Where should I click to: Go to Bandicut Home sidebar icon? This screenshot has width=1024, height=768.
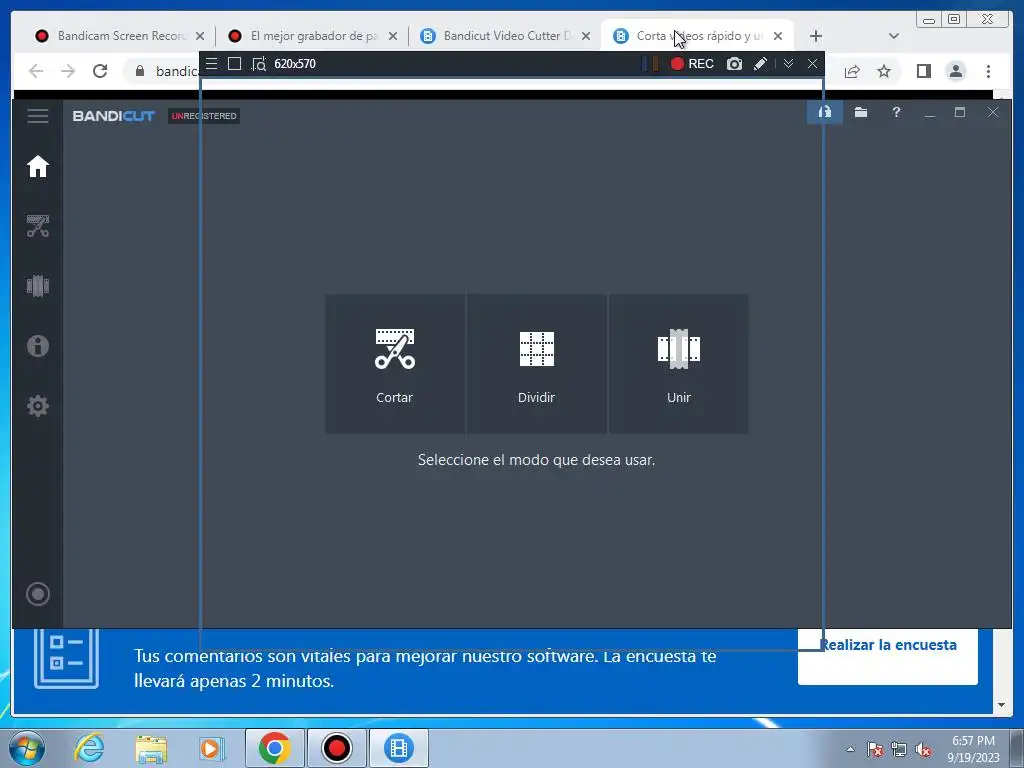pos(38,167)
